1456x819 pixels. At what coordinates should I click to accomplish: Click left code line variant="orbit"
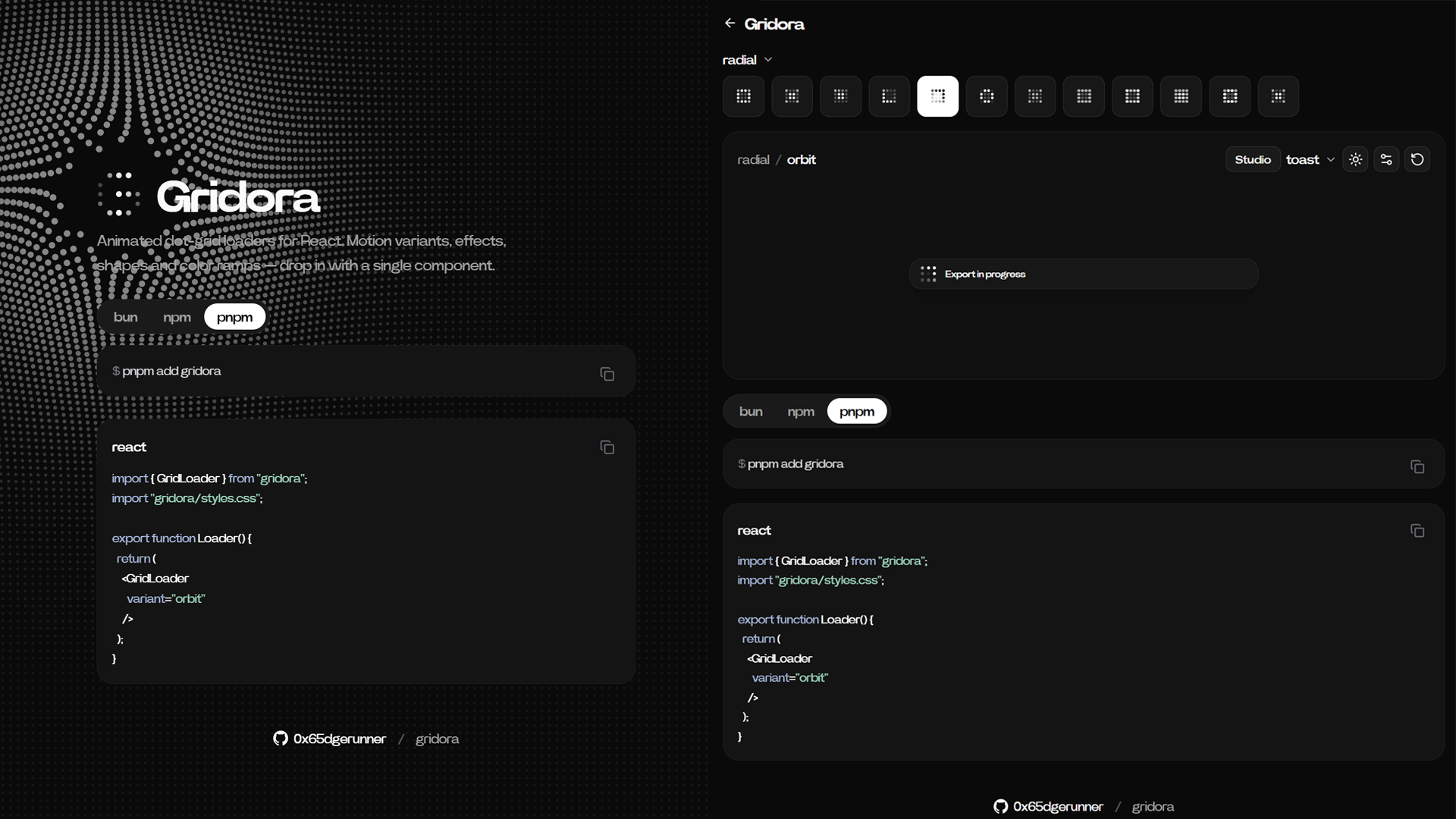click(166, 598)
